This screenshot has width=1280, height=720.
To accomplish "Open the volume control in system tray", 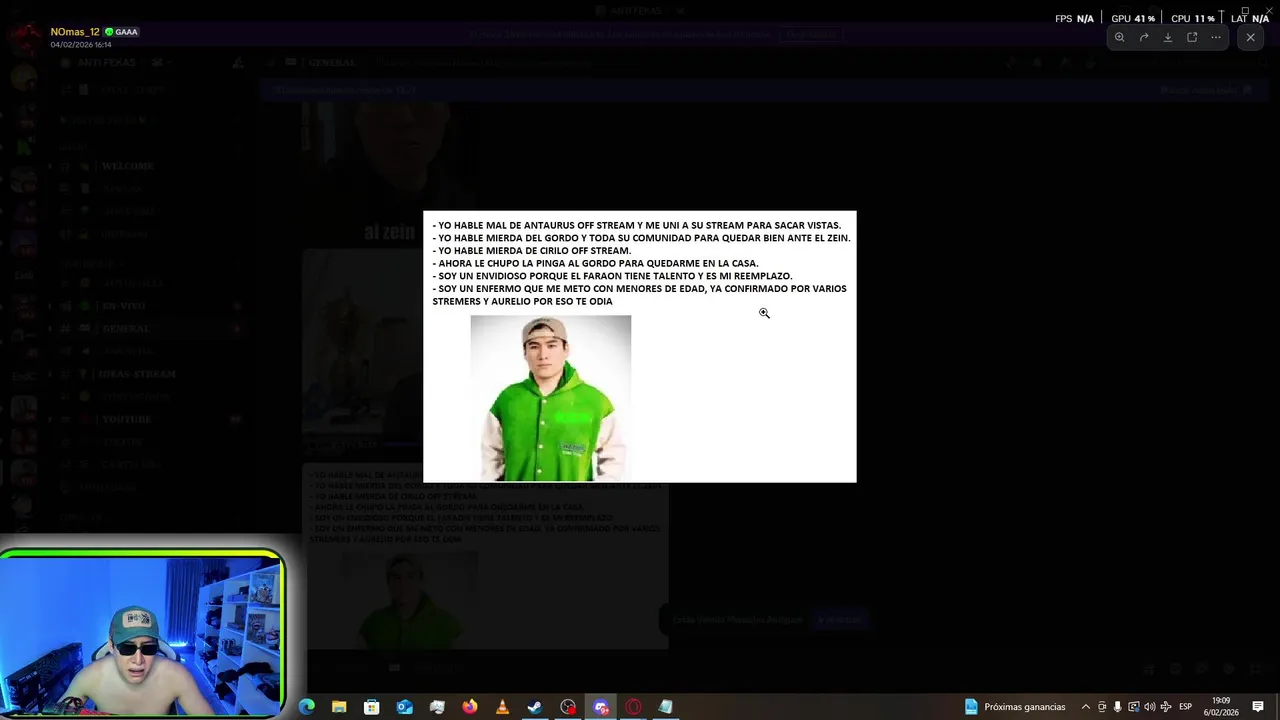I will tap(1149, 707).
